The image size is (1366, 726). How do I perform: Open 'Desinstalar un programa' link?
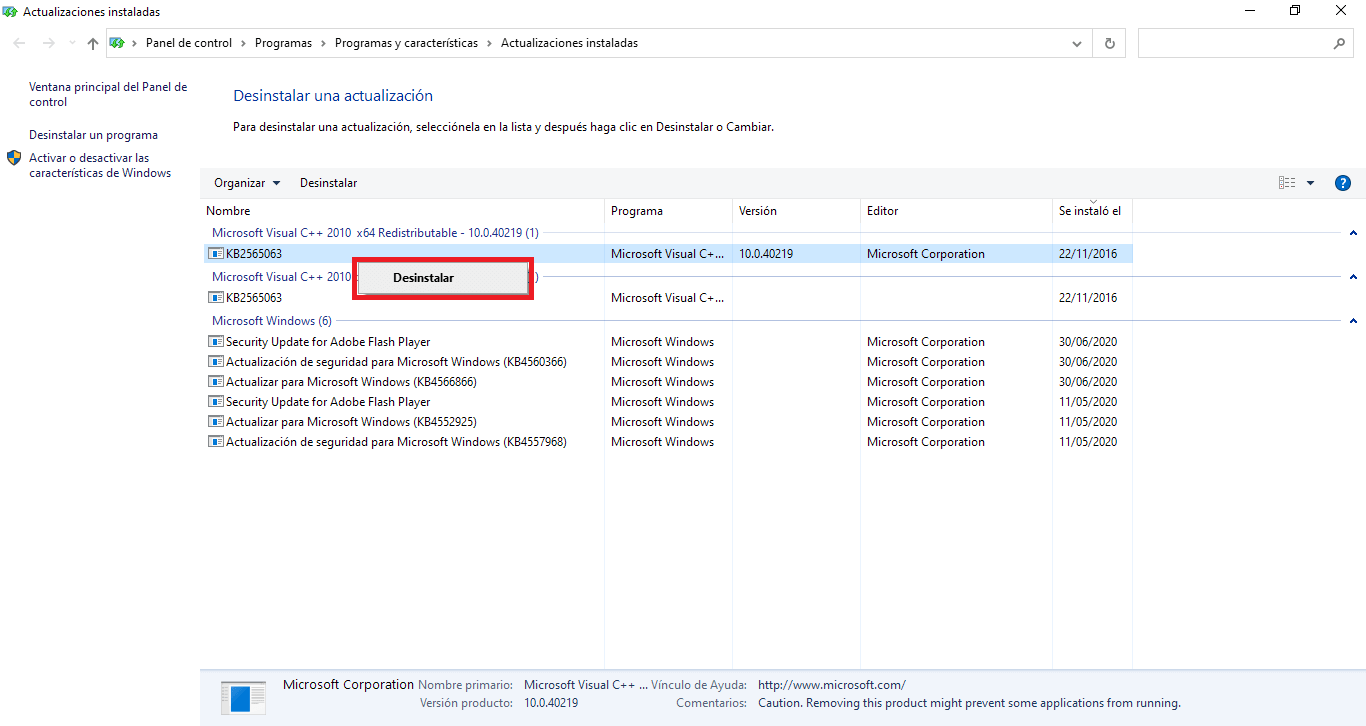(x=93, y=135)
